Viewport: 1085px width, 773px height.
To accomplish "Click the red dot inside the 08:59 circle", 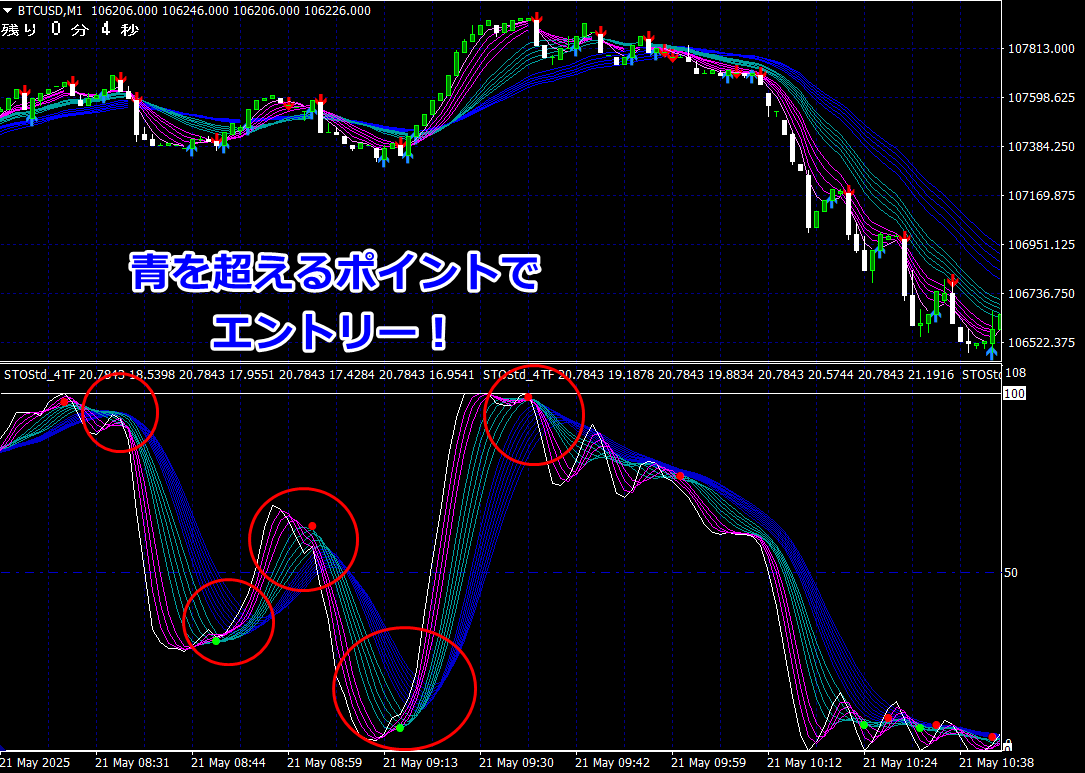I will pos(312,526).
